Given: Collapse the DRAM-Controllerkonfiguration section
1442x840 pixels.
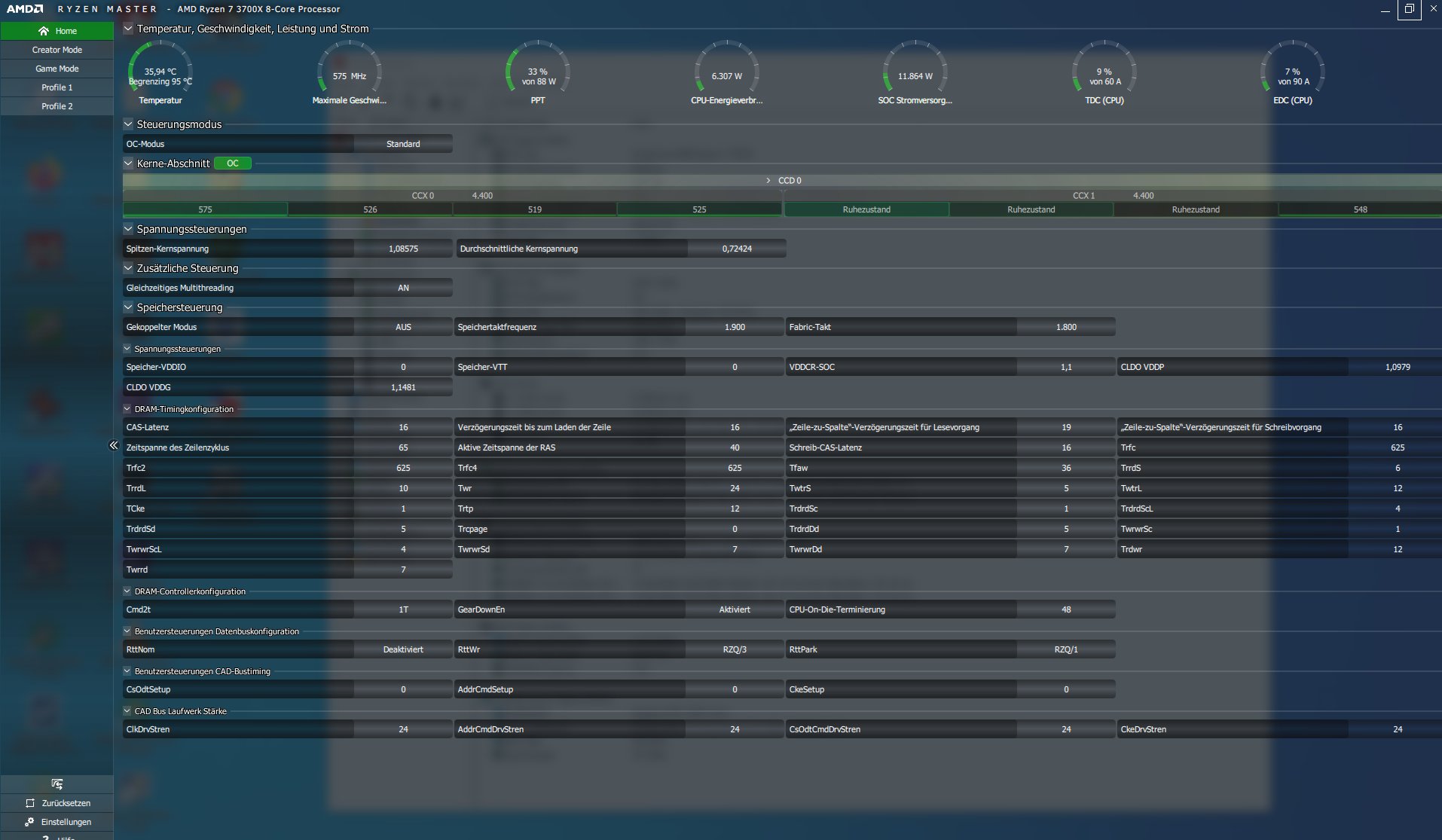Looking at the screenshot, I should (127, 591).
